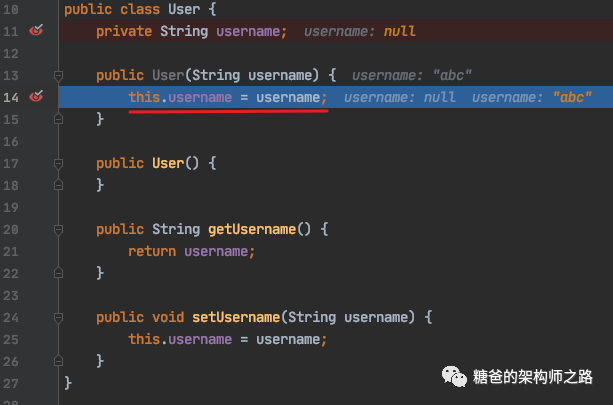Click the line number 10 in gutter
613x405 pixels.
pos(12,9)
